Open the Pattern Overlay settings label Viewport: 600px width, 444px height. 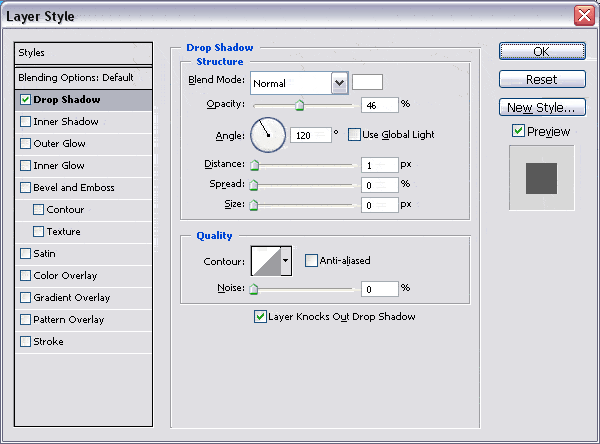pyautogui.click(x=69, y=320)
